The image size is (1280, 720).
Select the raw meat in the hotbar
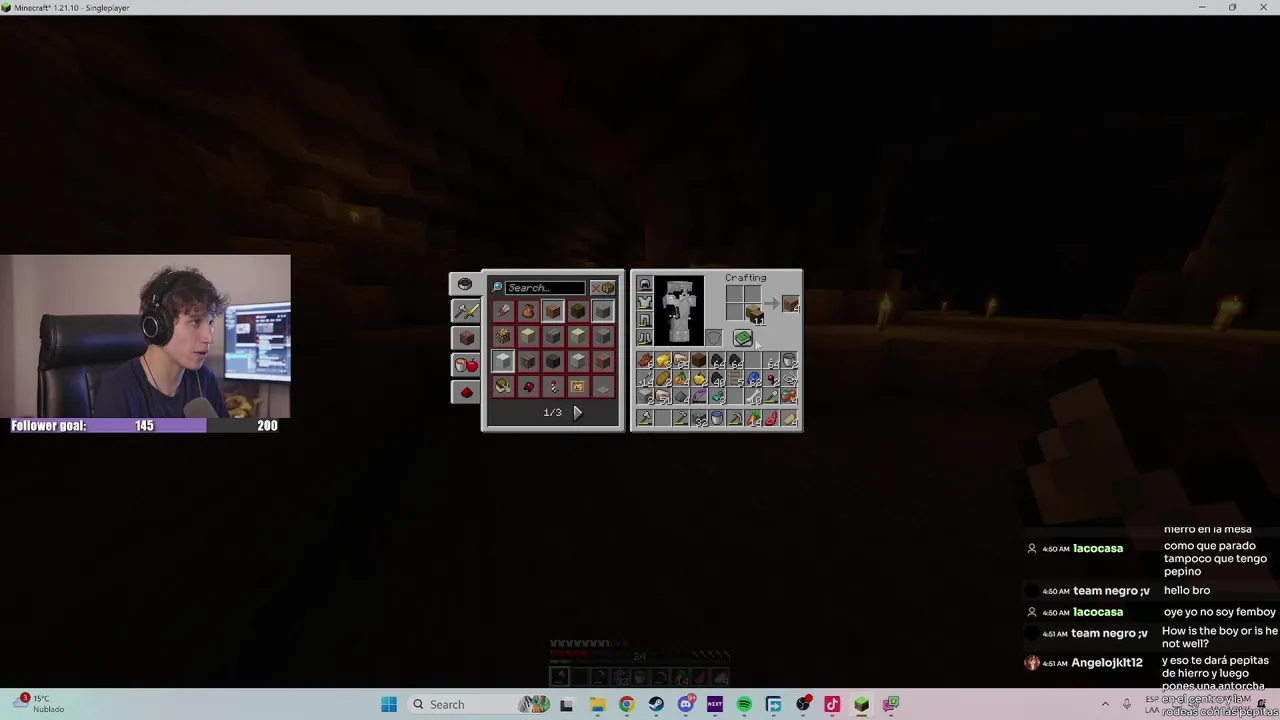[x=771, y=418]
